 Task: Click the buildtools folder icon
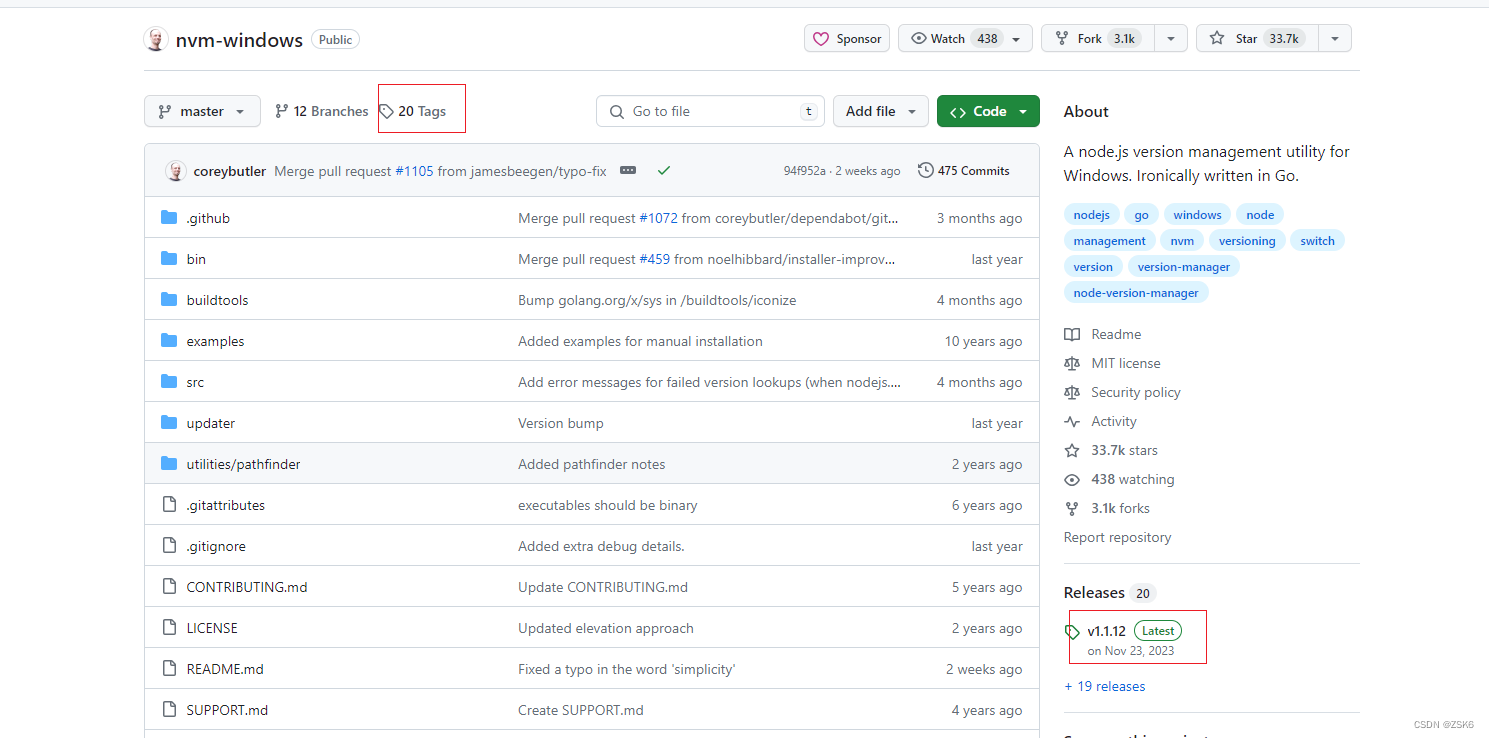click(x=169, y=300)
